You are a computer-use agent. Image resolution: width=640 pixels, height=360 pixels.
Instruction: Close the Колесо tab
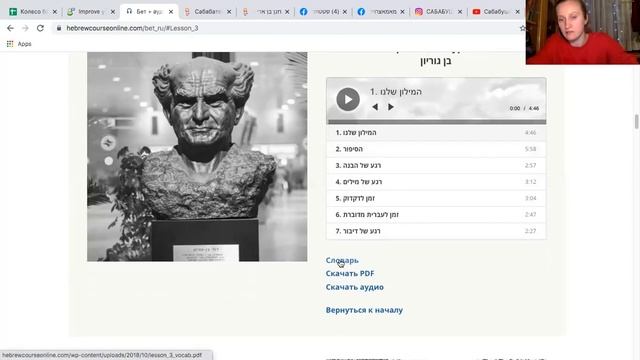point(55,12)
